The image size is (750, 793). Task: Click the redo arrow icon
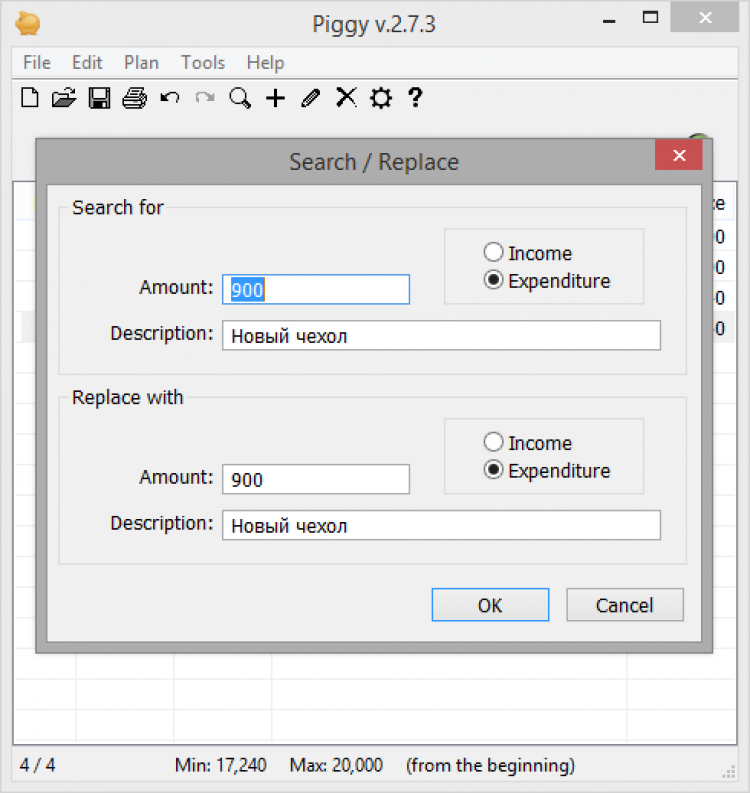pos(205,97)
